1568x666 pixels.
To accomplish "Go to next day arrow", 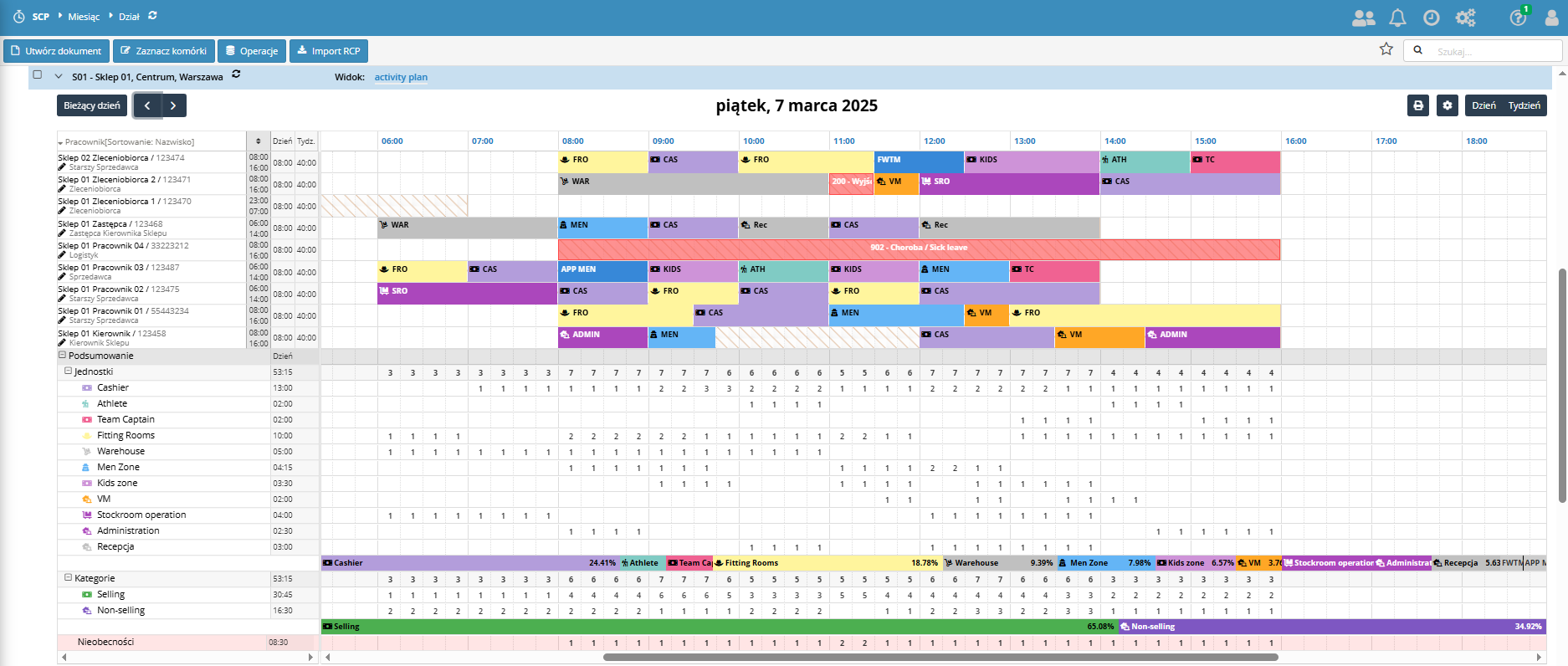I will point(173,105).
